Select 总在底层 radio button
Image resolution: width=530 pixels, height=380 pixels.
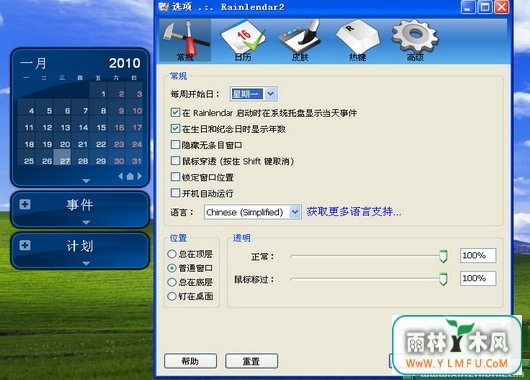(x=172, y=282)
